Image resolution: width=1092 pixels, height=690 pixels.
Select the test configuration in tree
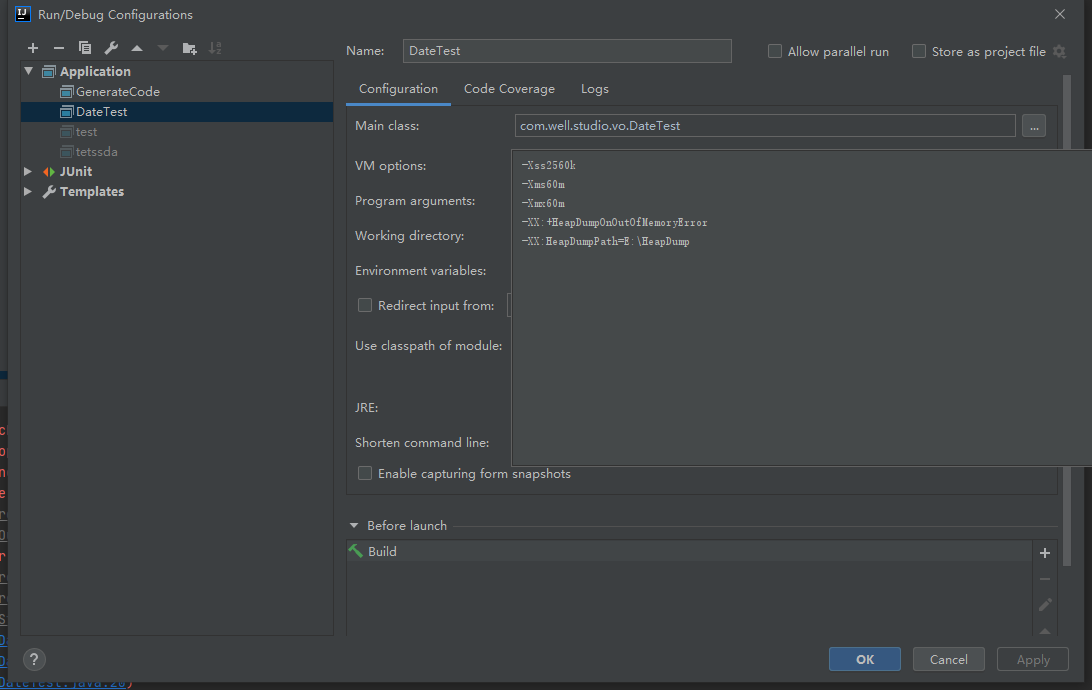(x=177, y=132)
